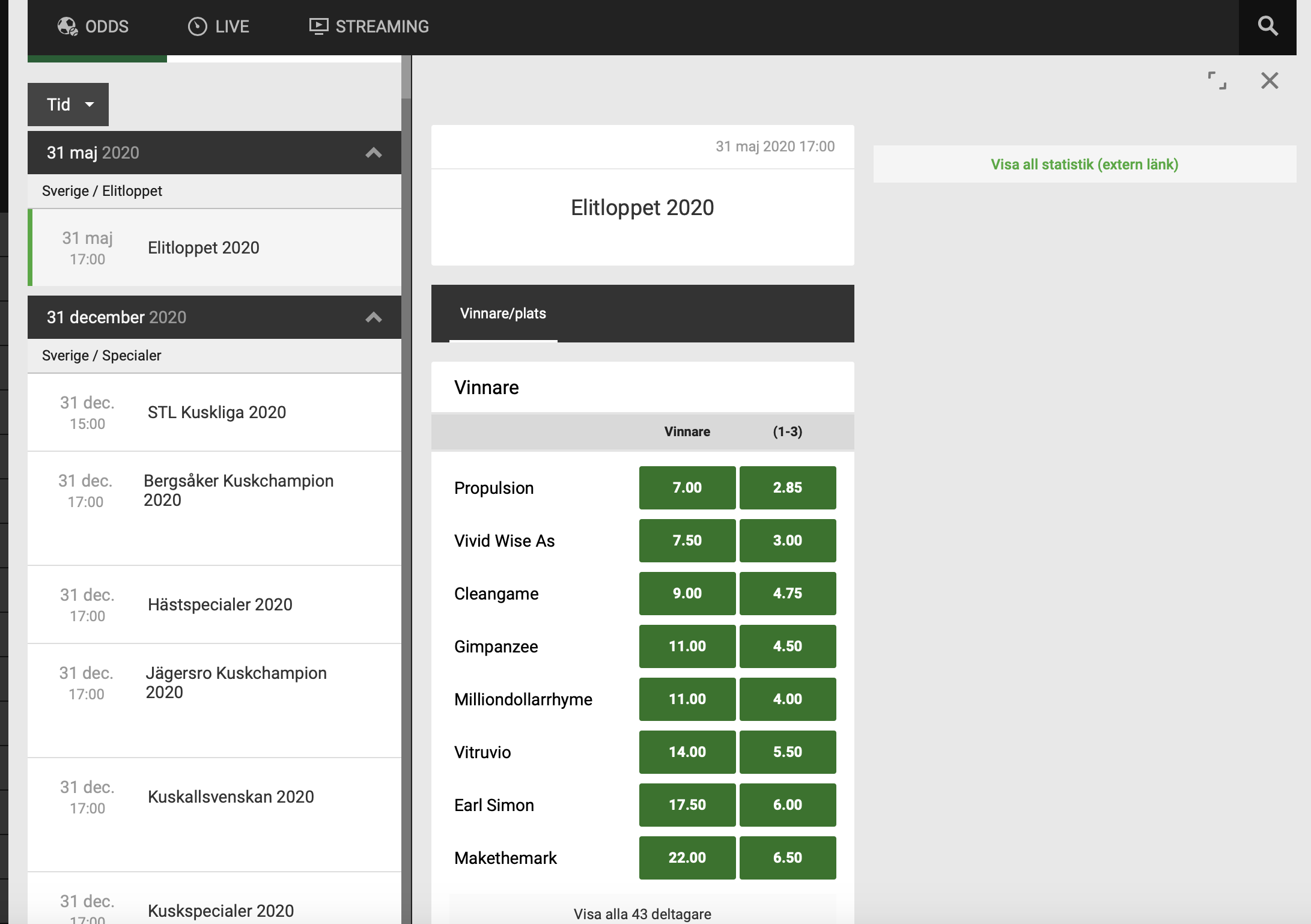Show all 43 deltagare
The height and width of the screenshot is (924, 1311).
pos(642,914)
